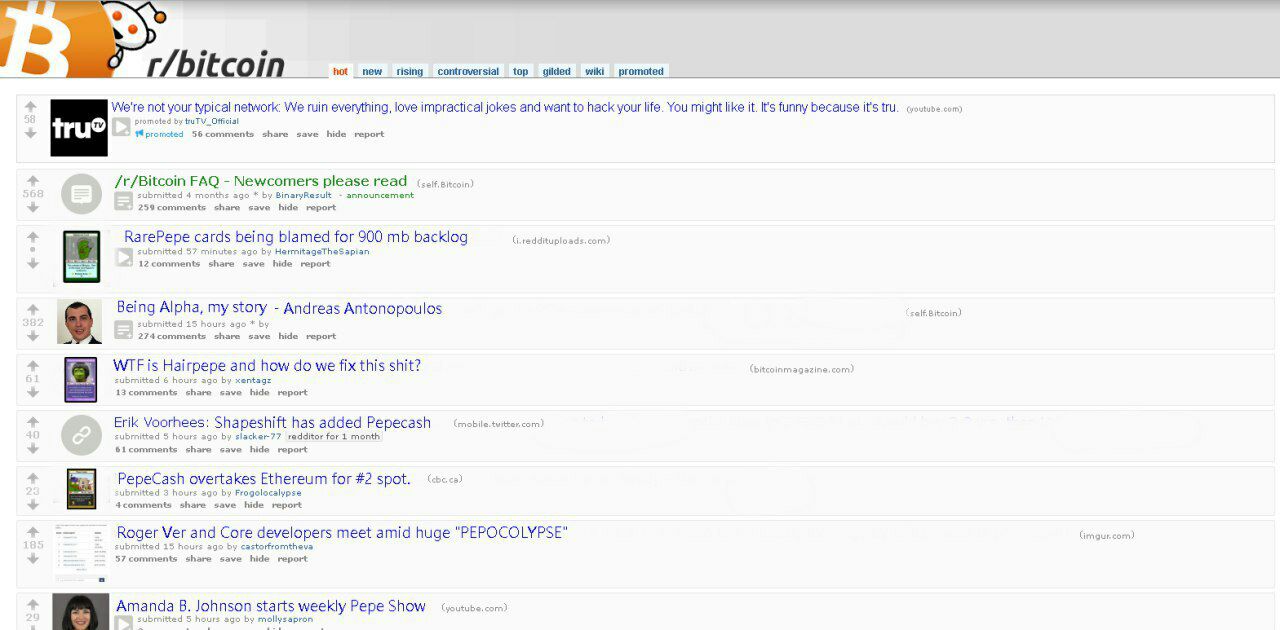Save the Erik Voorhees Shapeshift post

tap(230, 449)
